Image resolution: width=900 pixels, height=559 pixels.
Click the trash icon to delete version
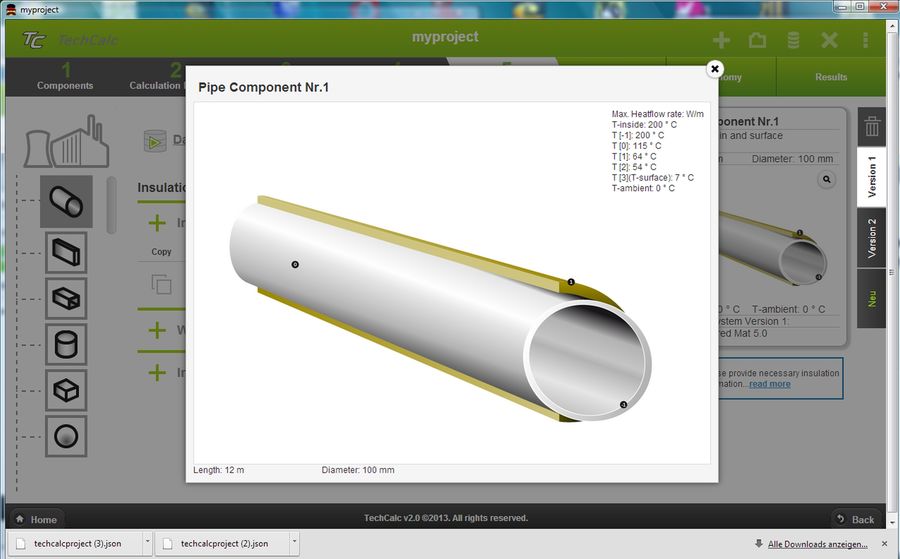(x=871, y=126)
